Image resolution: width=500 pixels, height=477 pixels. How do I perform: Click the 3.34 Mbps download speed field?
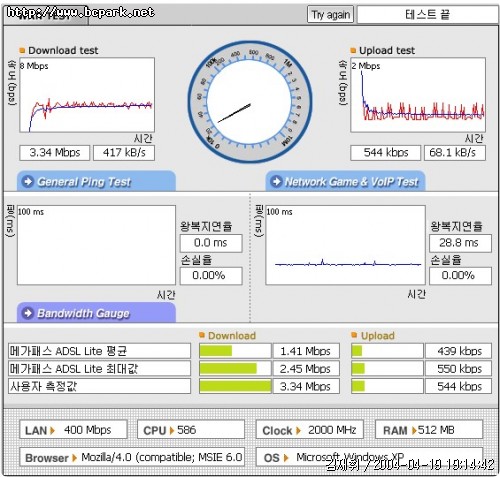[55, 153]
